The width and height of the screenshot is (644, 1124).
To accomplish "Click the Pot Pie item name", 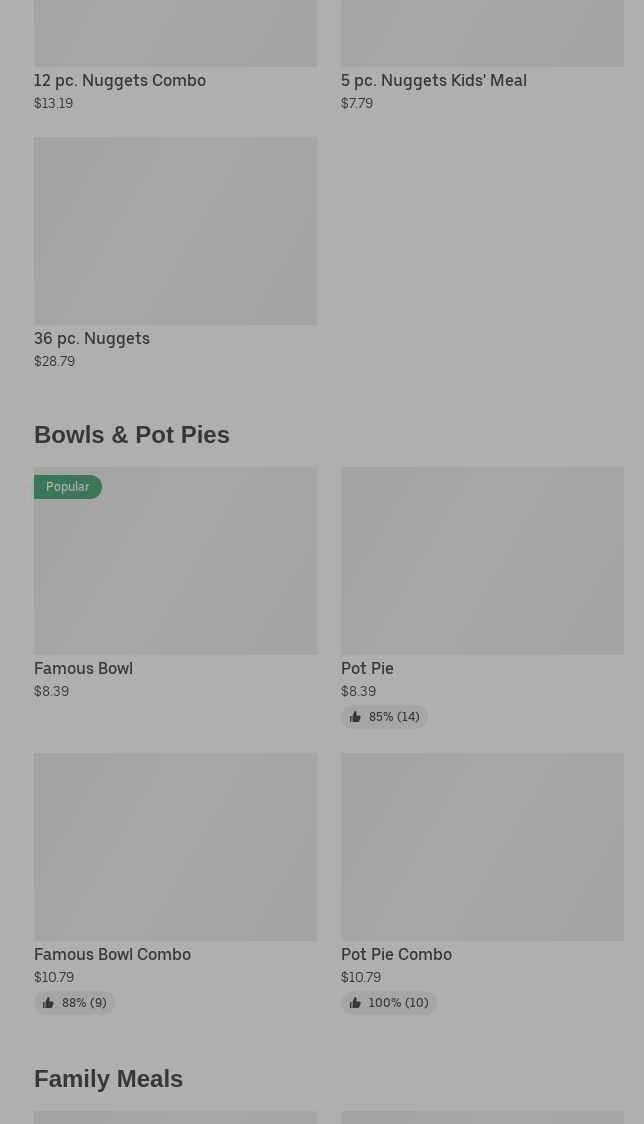I will (367, 668).
